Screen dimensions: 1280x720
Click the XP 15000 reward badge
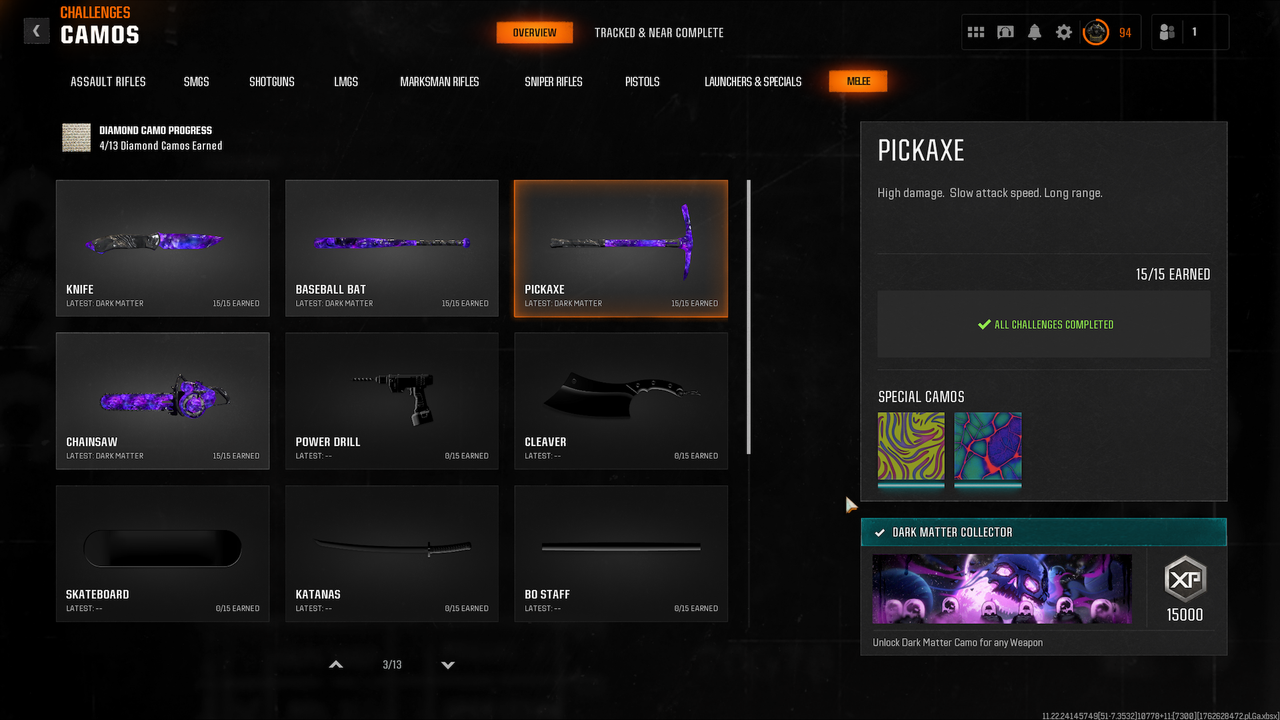(x=1185, y=589)
